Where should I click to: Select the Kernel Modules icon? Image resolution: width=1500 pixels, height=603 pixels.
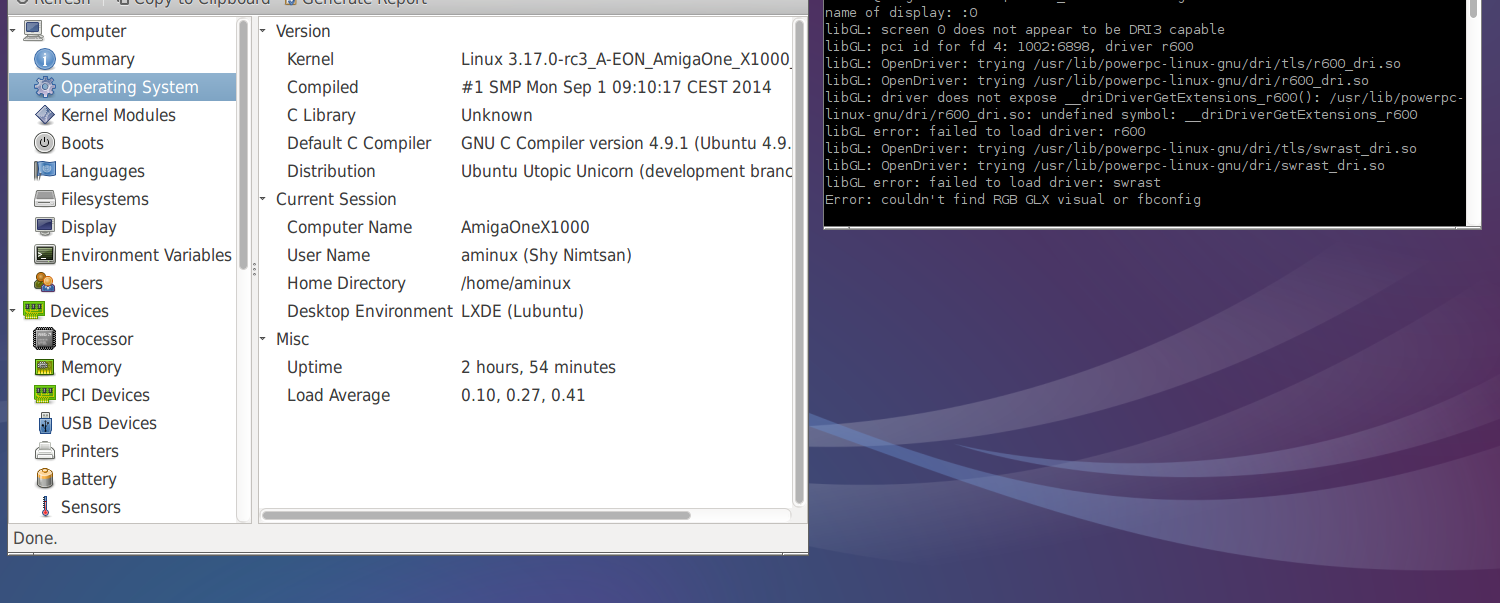click(x=44, y=115)
